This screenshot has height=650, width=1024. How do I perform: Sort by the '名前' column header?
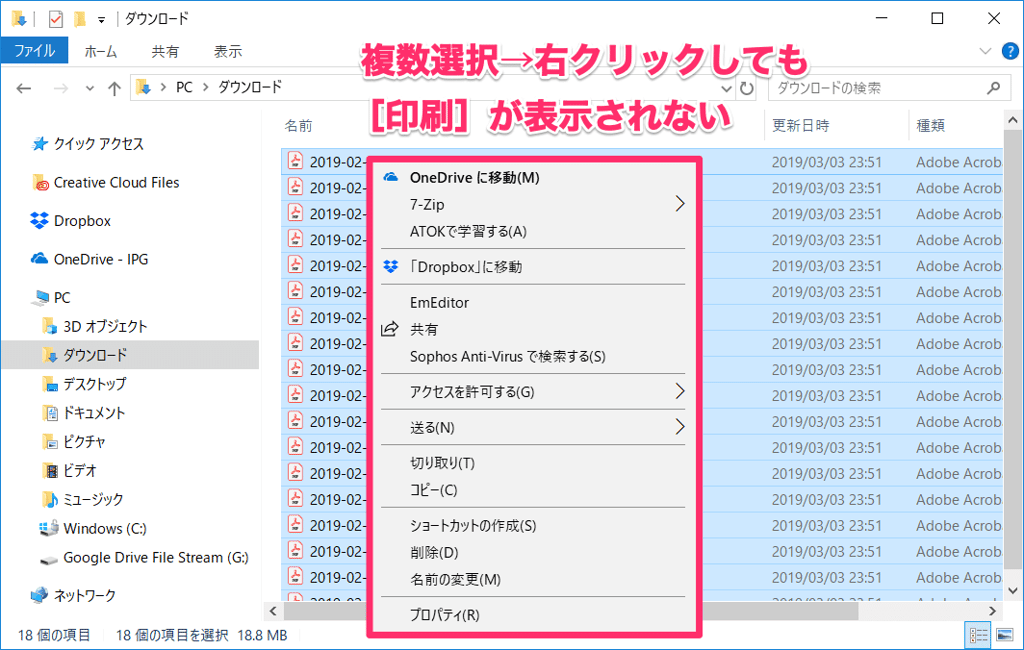coord(298,125)
